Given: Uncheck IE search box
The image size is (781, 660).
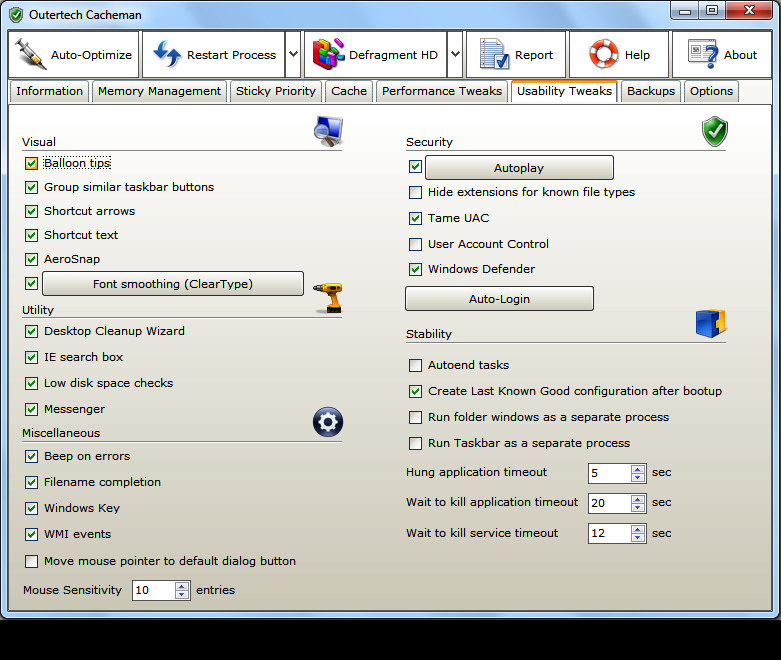Looking at the screenshot, I should 31,357.
